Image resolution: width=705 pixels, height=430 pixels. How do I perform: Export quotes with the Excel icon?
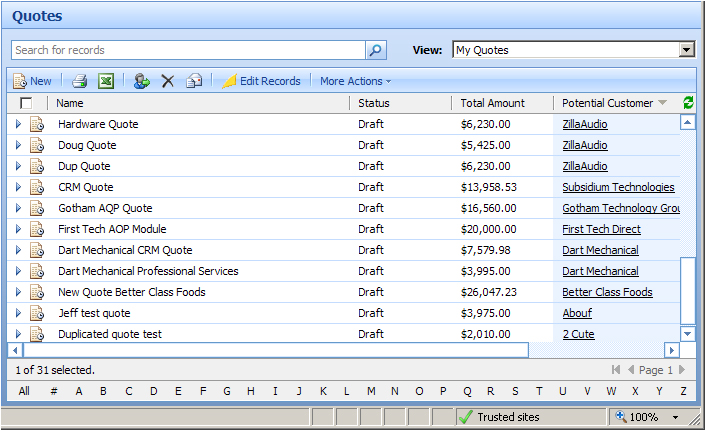[106, 81]
